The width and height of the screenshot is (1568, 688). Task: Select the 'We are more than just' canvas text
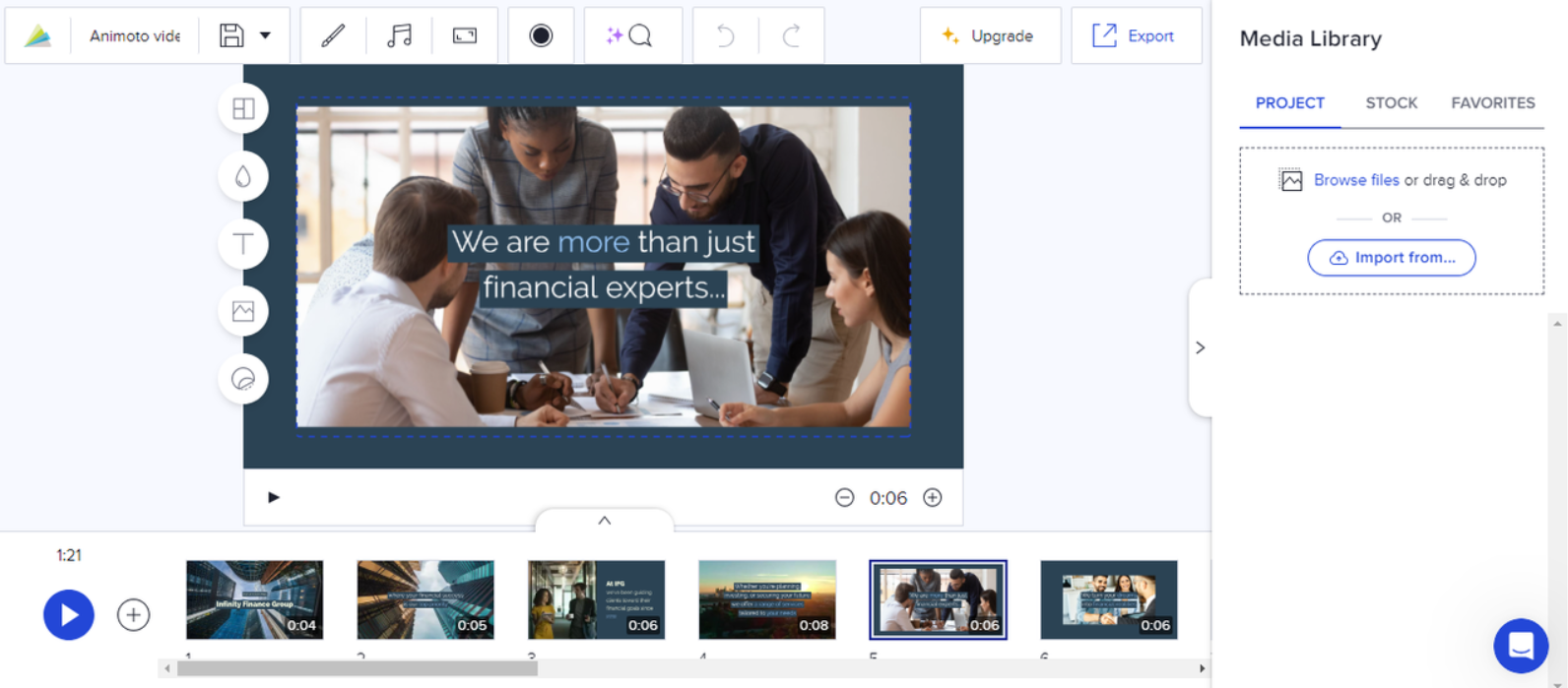(x=603, y=242)
